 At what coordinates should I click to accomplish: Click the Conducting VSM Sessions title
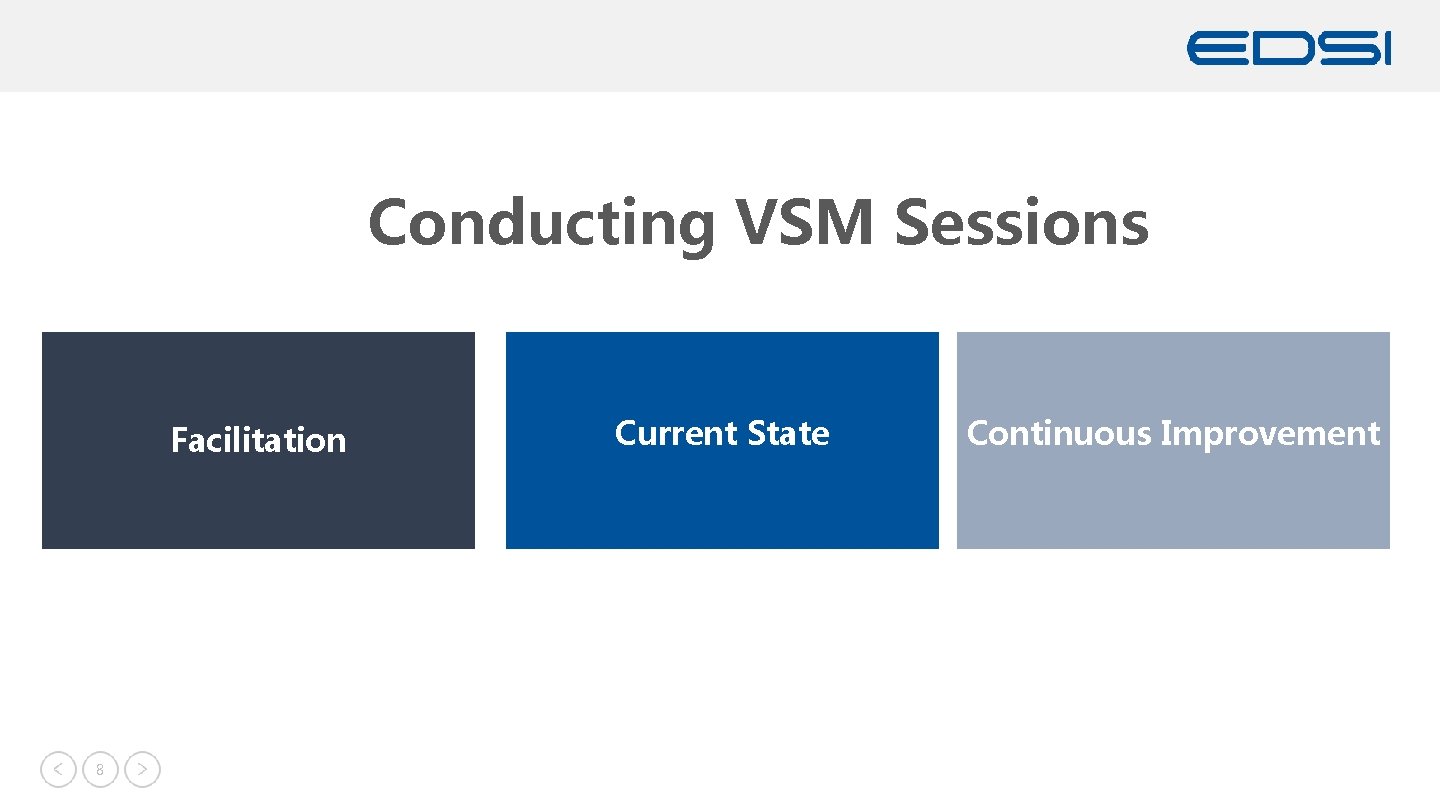tap(758, 222)
